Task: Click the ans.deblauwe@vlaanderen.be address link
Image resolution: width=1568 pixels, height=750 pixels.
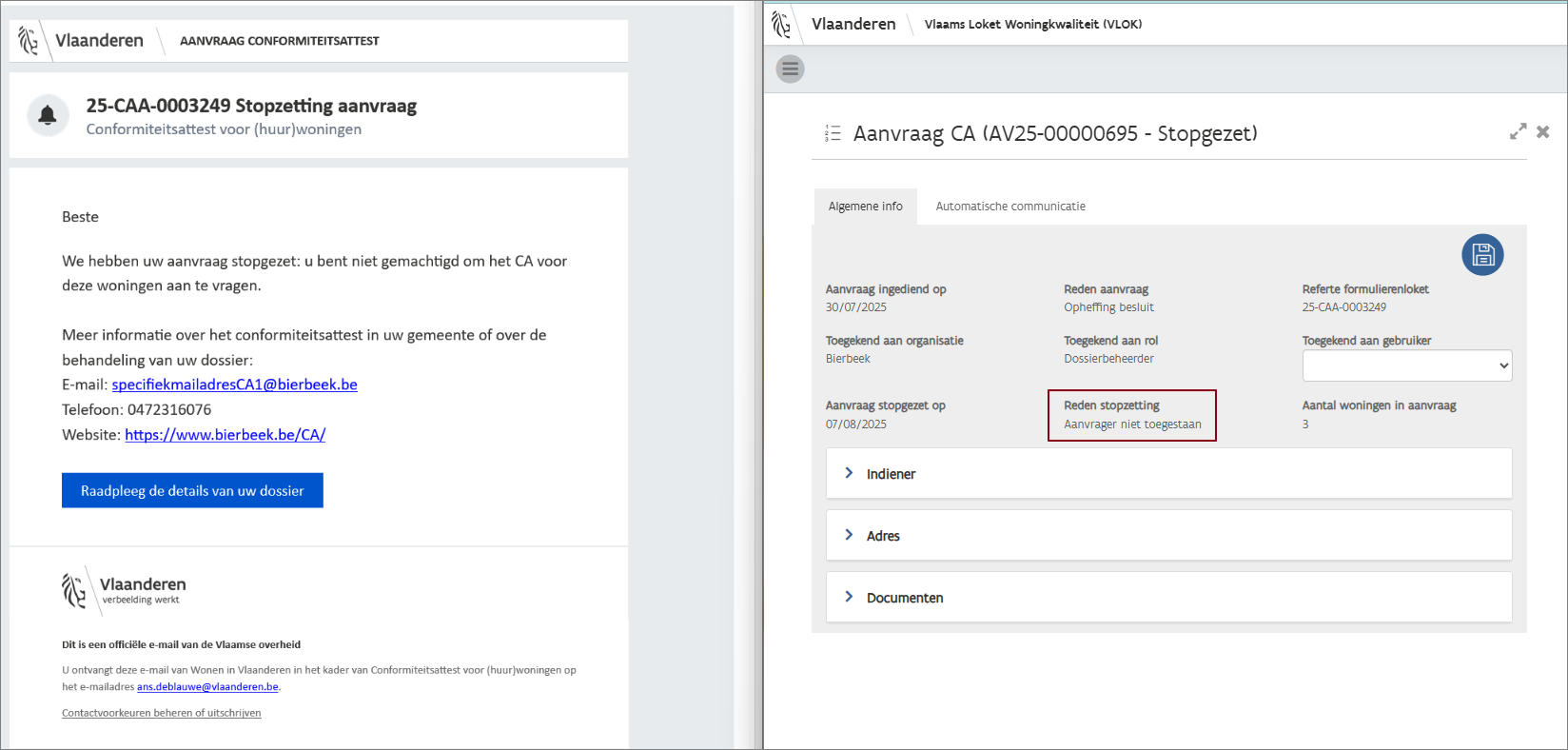Action: (x=207, y=687)
